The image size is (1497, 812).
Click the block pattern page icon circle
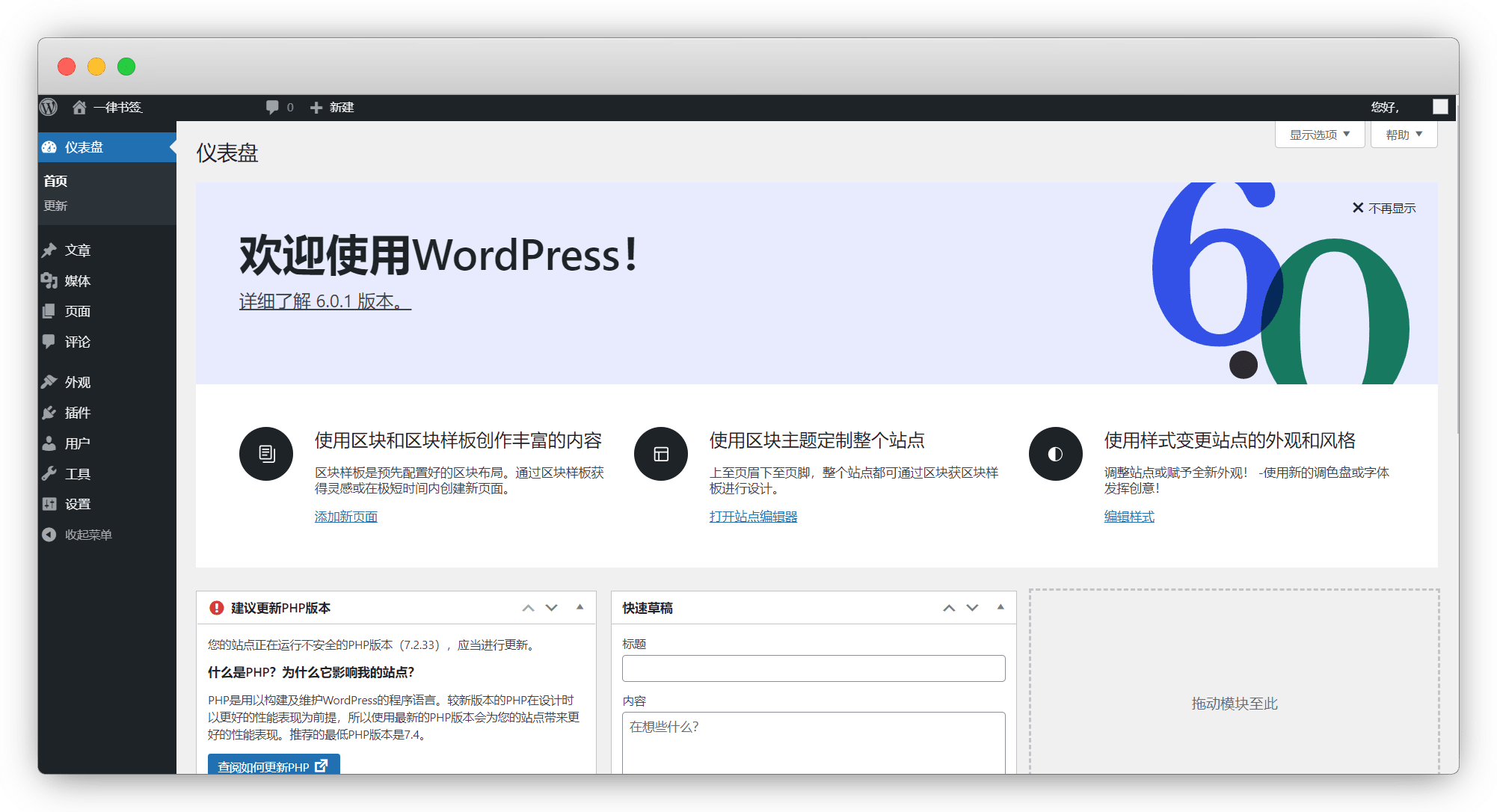click(x=266, y=454)
